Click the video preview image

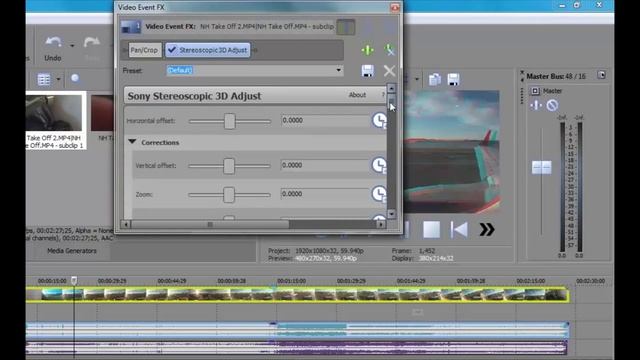[x=451, y=151]
